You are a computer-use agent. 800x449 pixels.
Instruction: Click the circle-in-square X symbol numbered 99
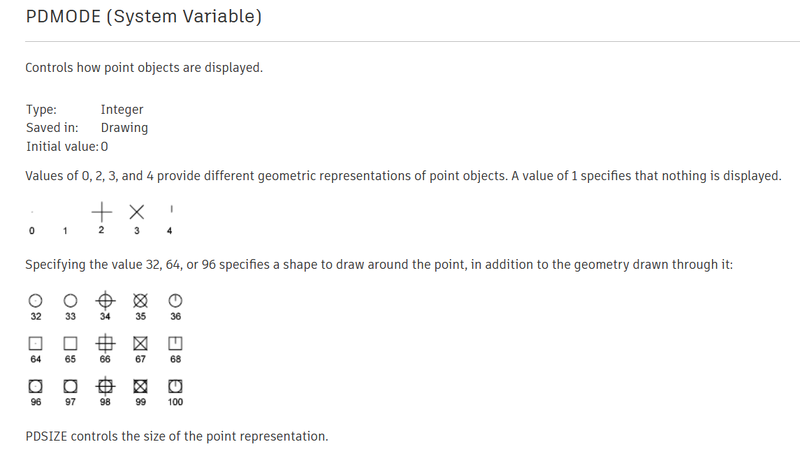pos(140,386)
